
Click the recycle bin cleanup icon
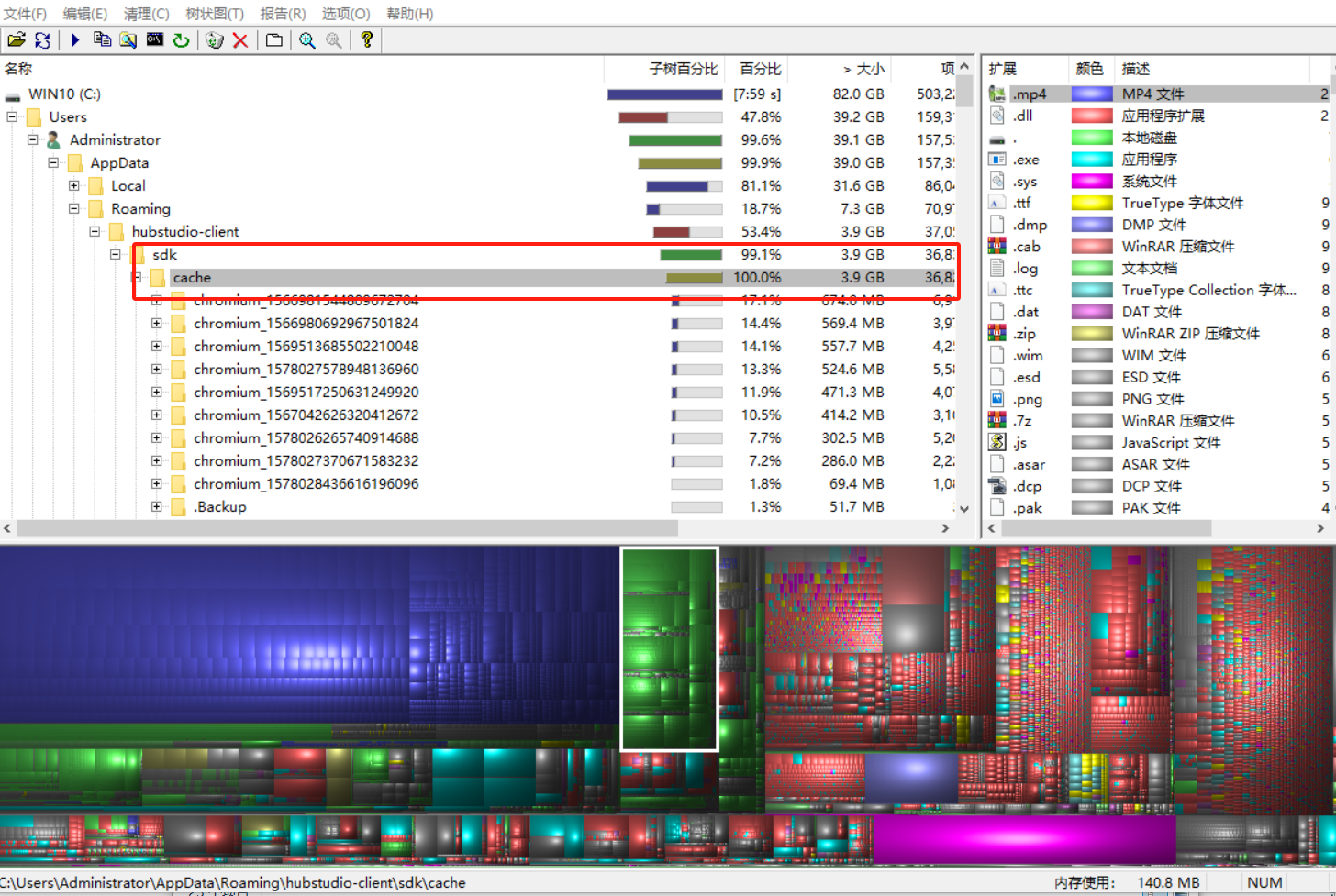click(215, 40)
